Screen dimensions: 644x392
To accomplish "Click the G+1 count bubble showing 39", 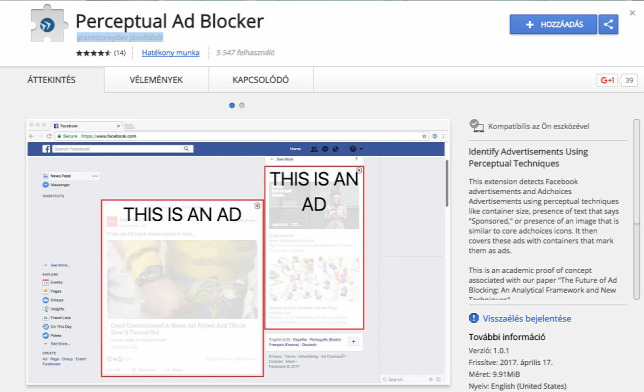I will pos(629,80).
